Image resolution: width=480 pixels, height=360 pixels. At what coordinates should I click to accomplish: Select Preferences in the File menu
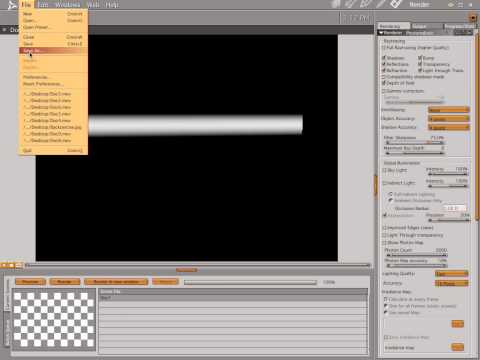point(53,77)
